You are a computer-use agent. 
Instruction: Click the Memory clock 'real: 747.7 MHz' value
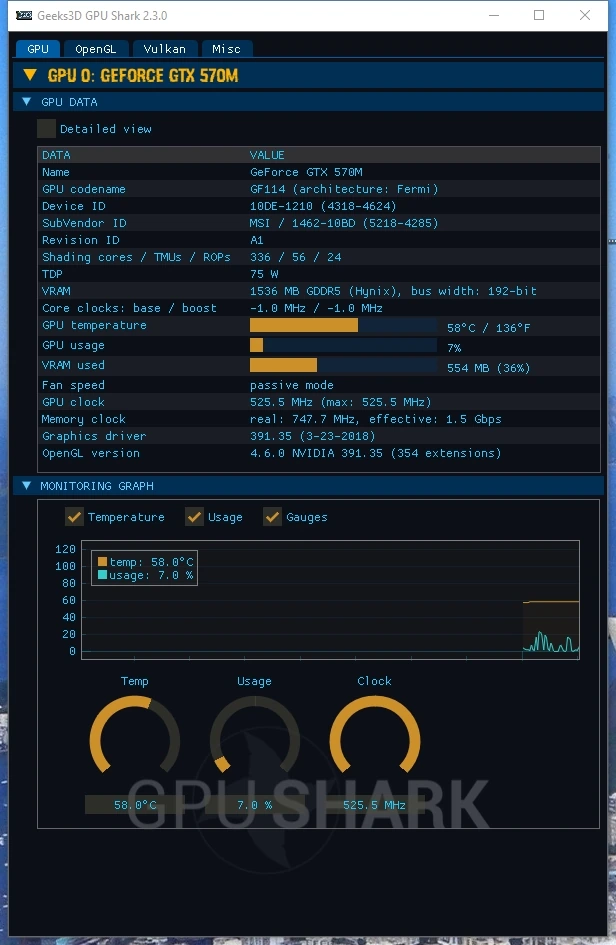click(x=304, y=419)
